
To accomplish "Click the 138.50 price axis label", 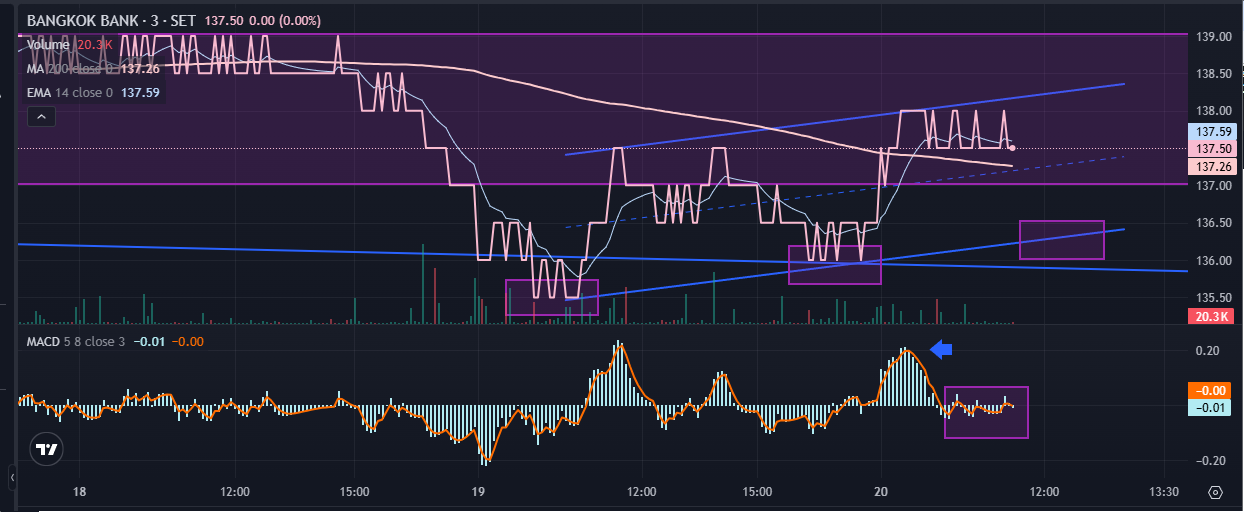I will pyautogui.click(x=1213, y=74).
